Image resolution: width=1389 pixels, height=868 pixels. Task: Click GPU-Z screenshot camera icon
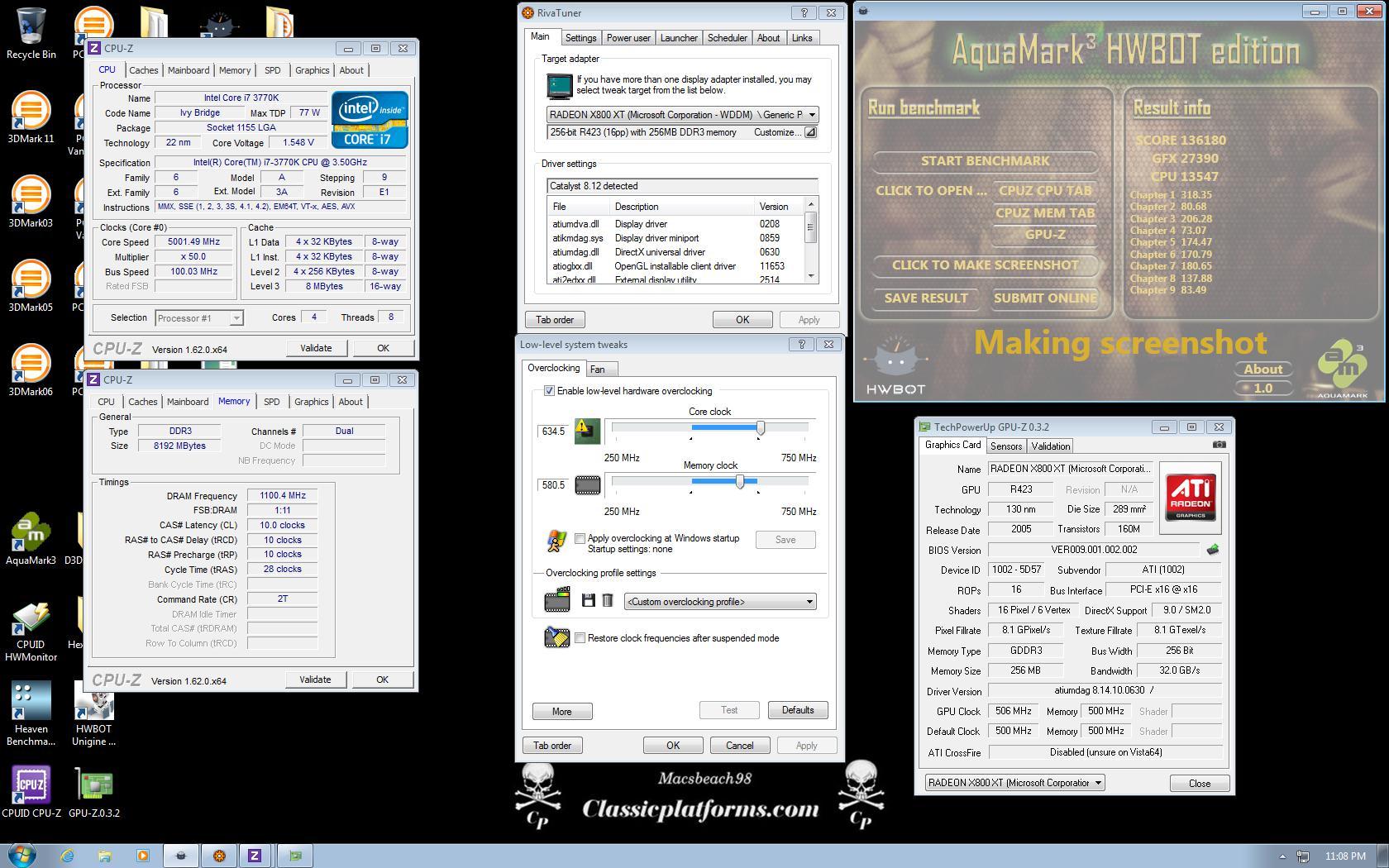pos(1219,445)
